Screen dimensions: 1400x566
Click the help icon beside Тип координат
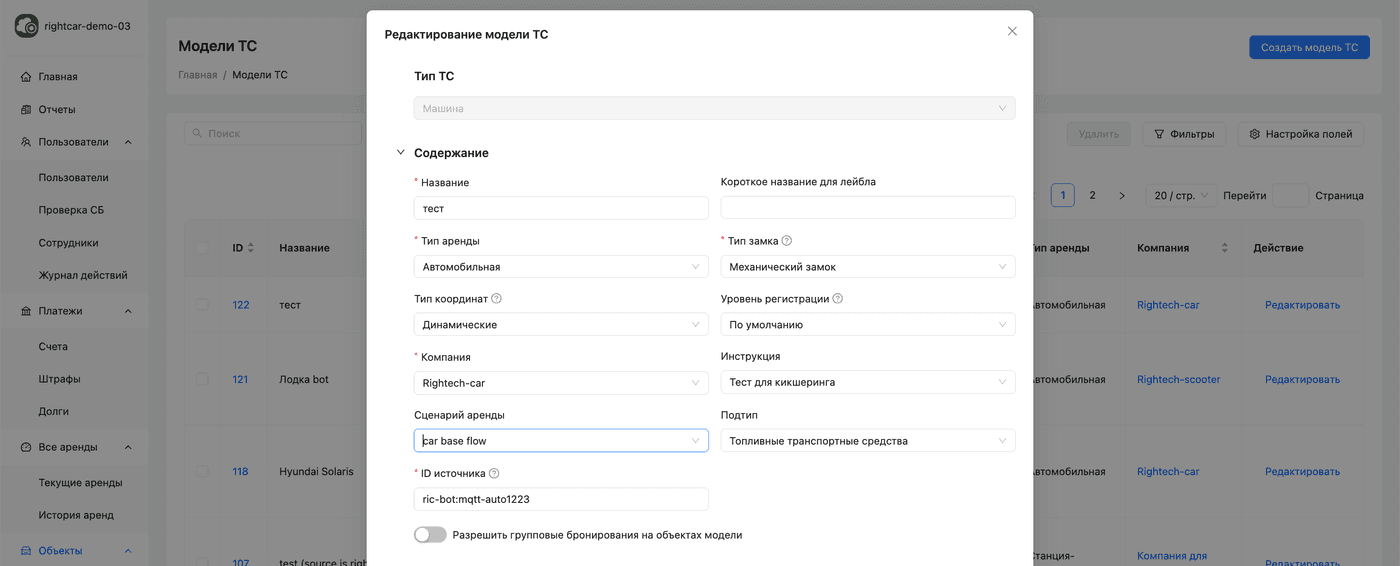pos(497,299)
